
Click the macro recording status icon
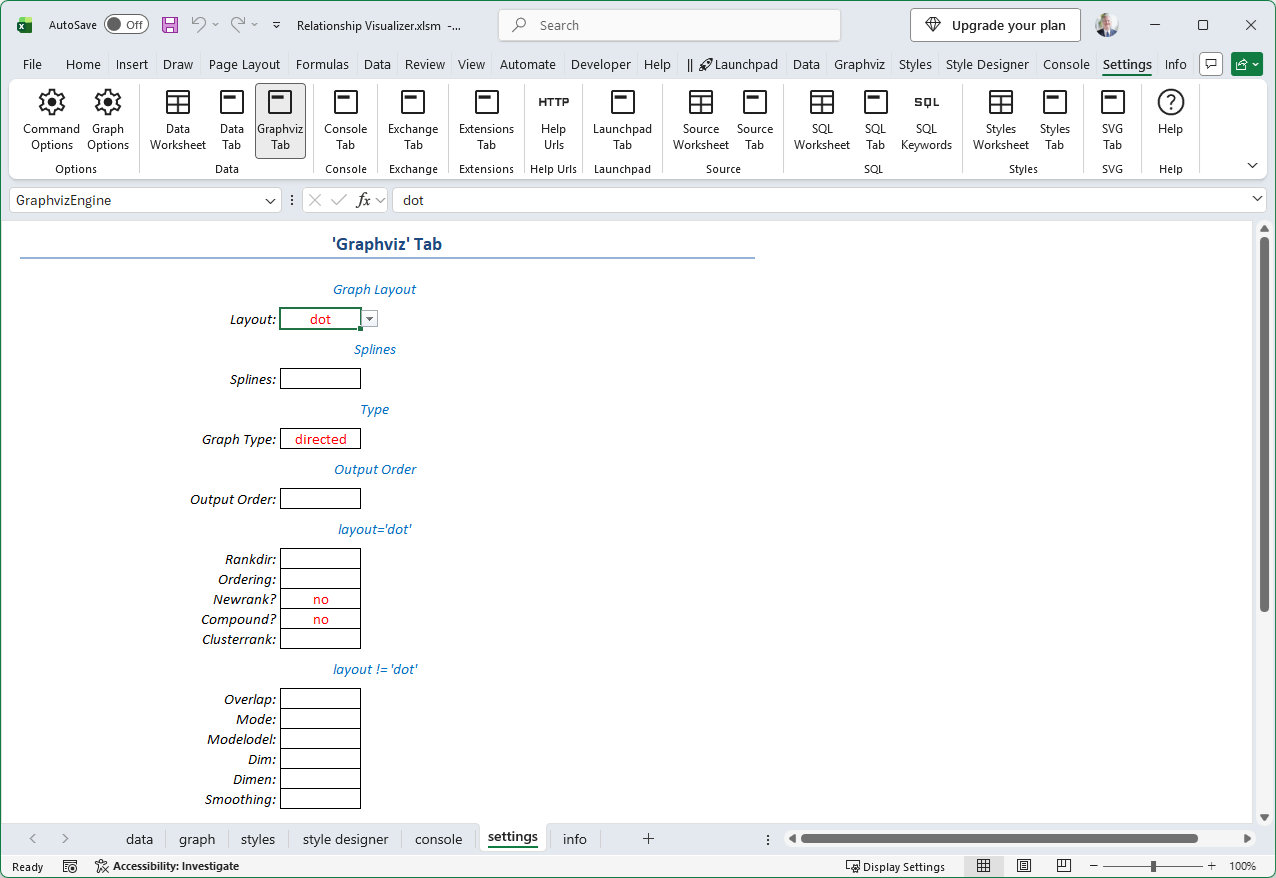tap(70, 866)
